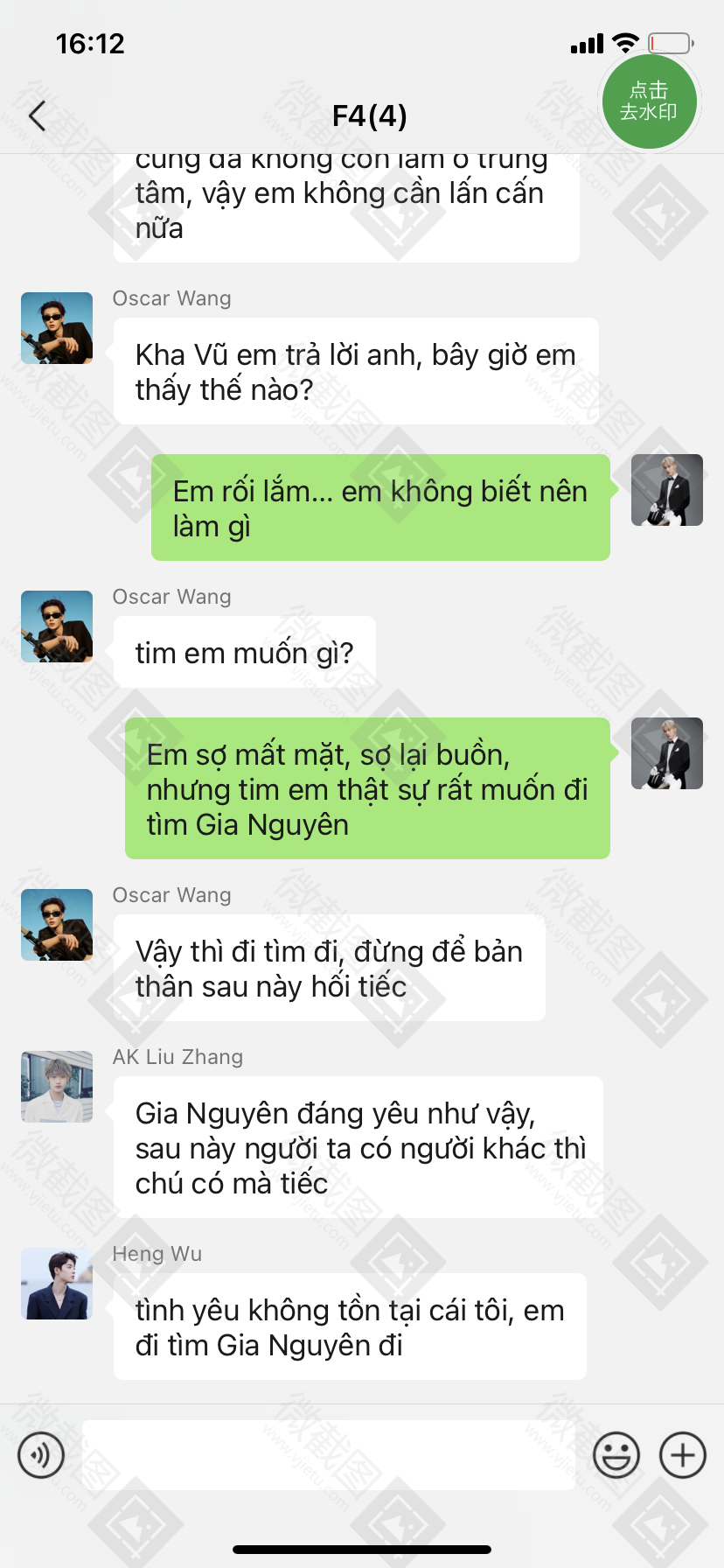The image size is (724, 1568).
Task: Tap AK Liu Zhang's profile picture
Action: [x=57, y=1087]
